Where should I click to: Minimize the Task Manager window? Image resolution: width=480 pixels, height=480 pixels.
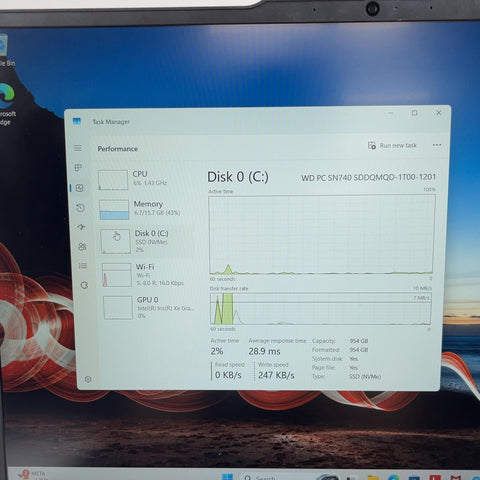pos(391,113)
